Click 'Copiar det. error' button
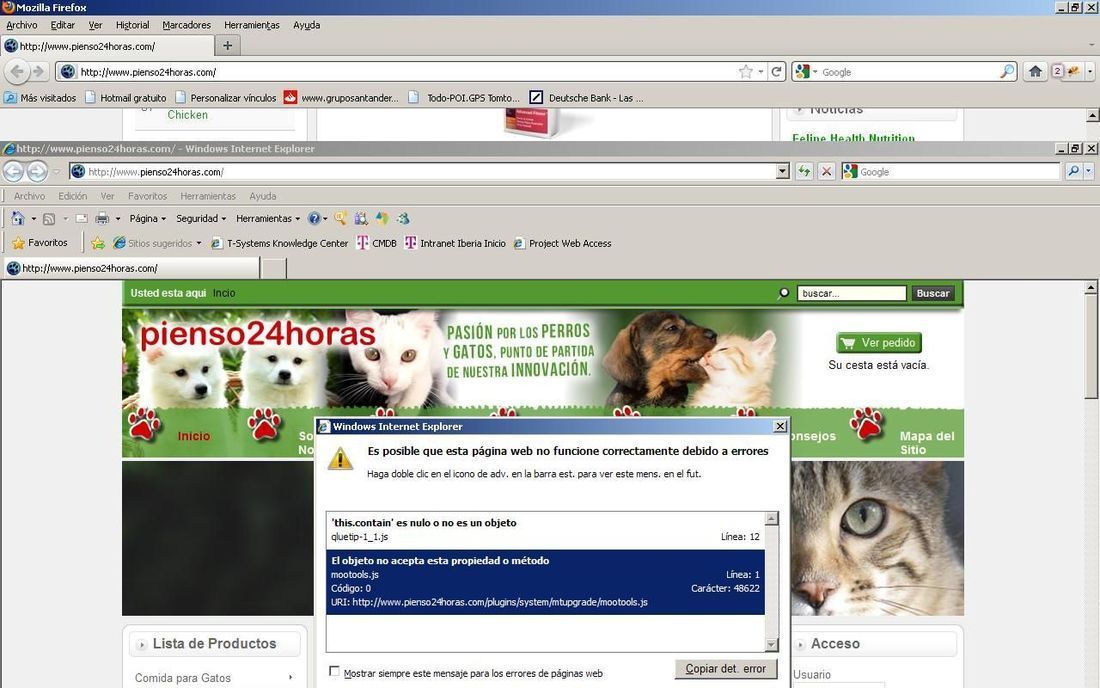Image resolution: width=1100 pixels, height=688 pixels. pos(725,669)
